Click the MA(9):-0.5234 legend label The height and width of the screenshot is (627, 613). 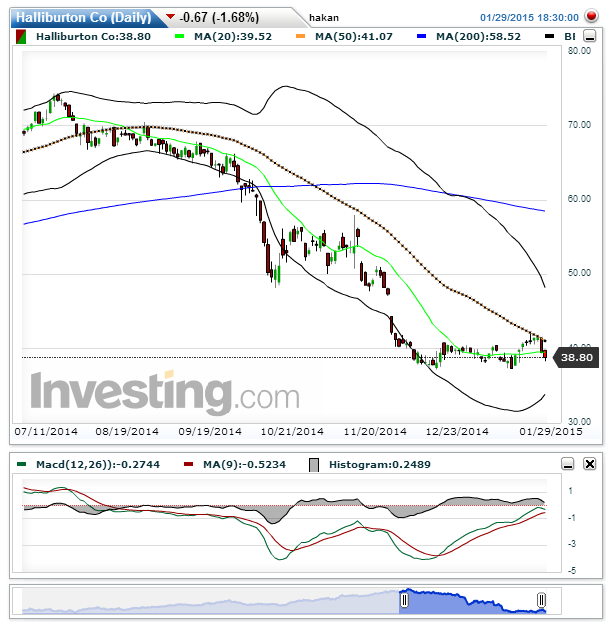[244, 465]
